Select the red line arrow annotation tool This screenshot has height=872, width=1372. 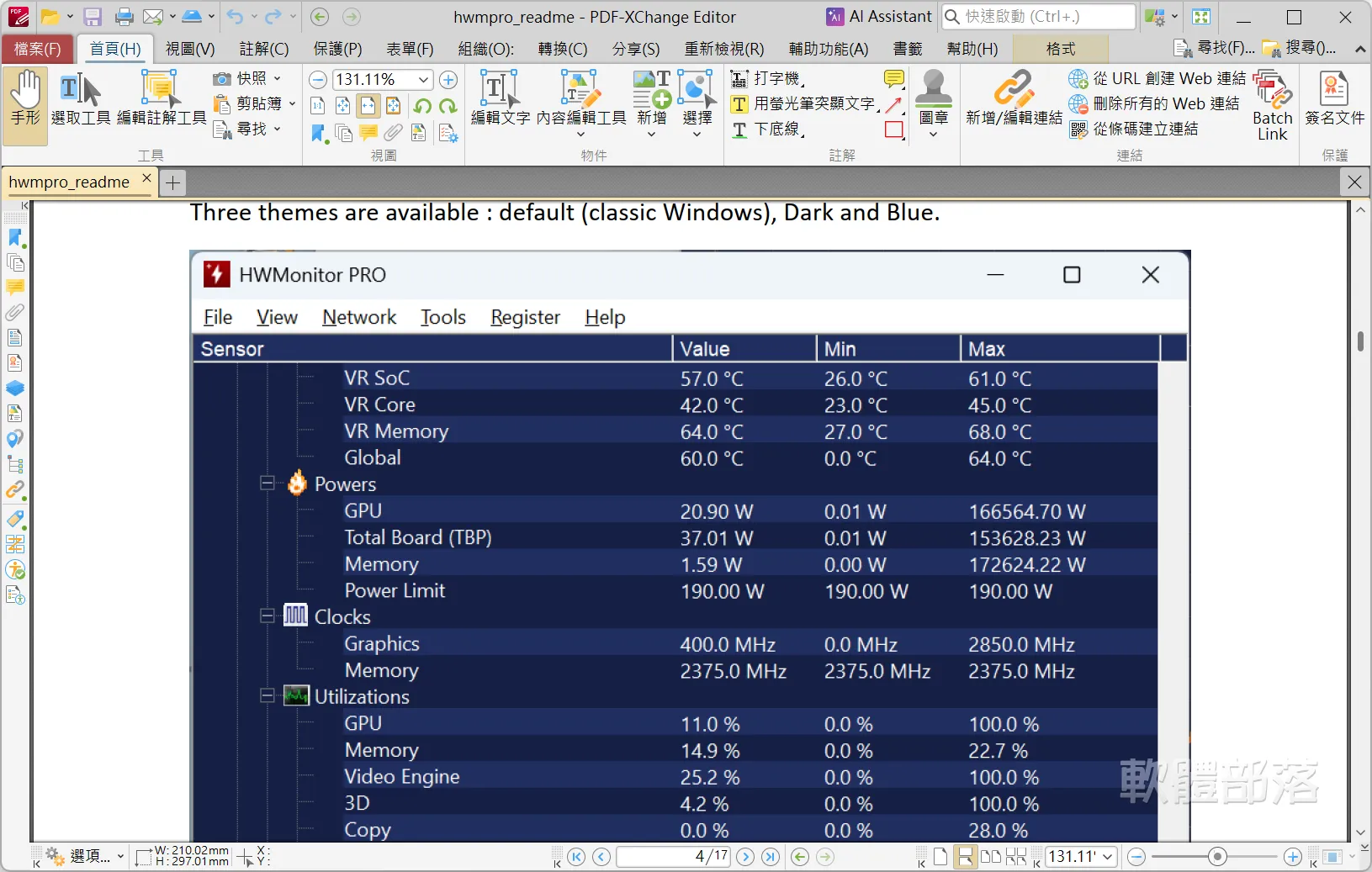[894, 105]
